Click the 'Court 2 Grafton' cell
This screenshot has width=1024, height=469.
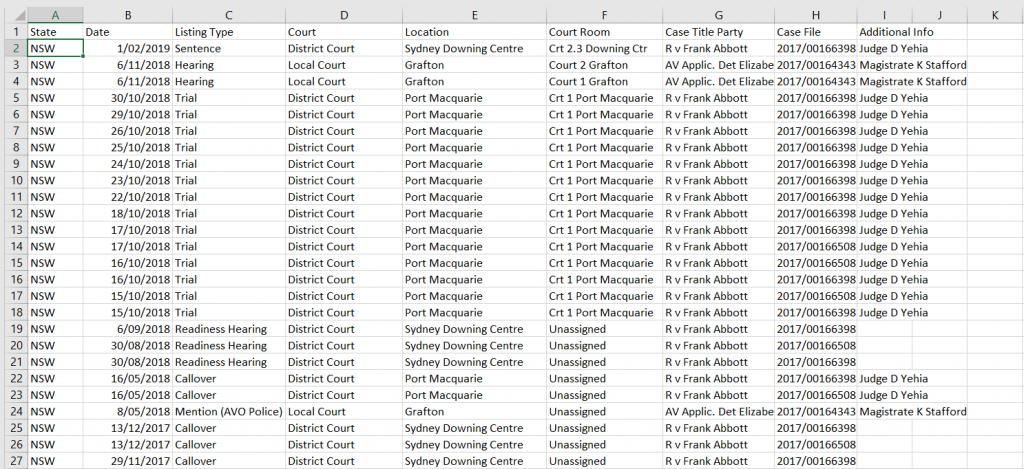[x=603, y=65]
